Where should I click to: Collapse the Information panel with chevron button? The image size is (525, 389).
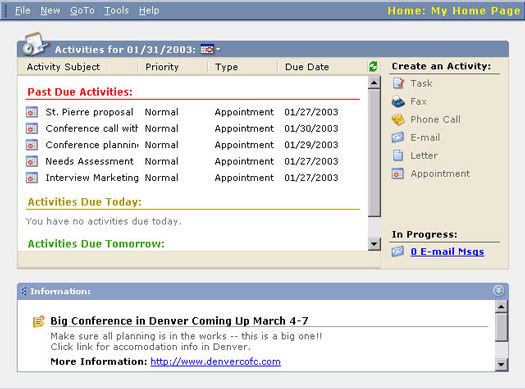pos(498,290)
